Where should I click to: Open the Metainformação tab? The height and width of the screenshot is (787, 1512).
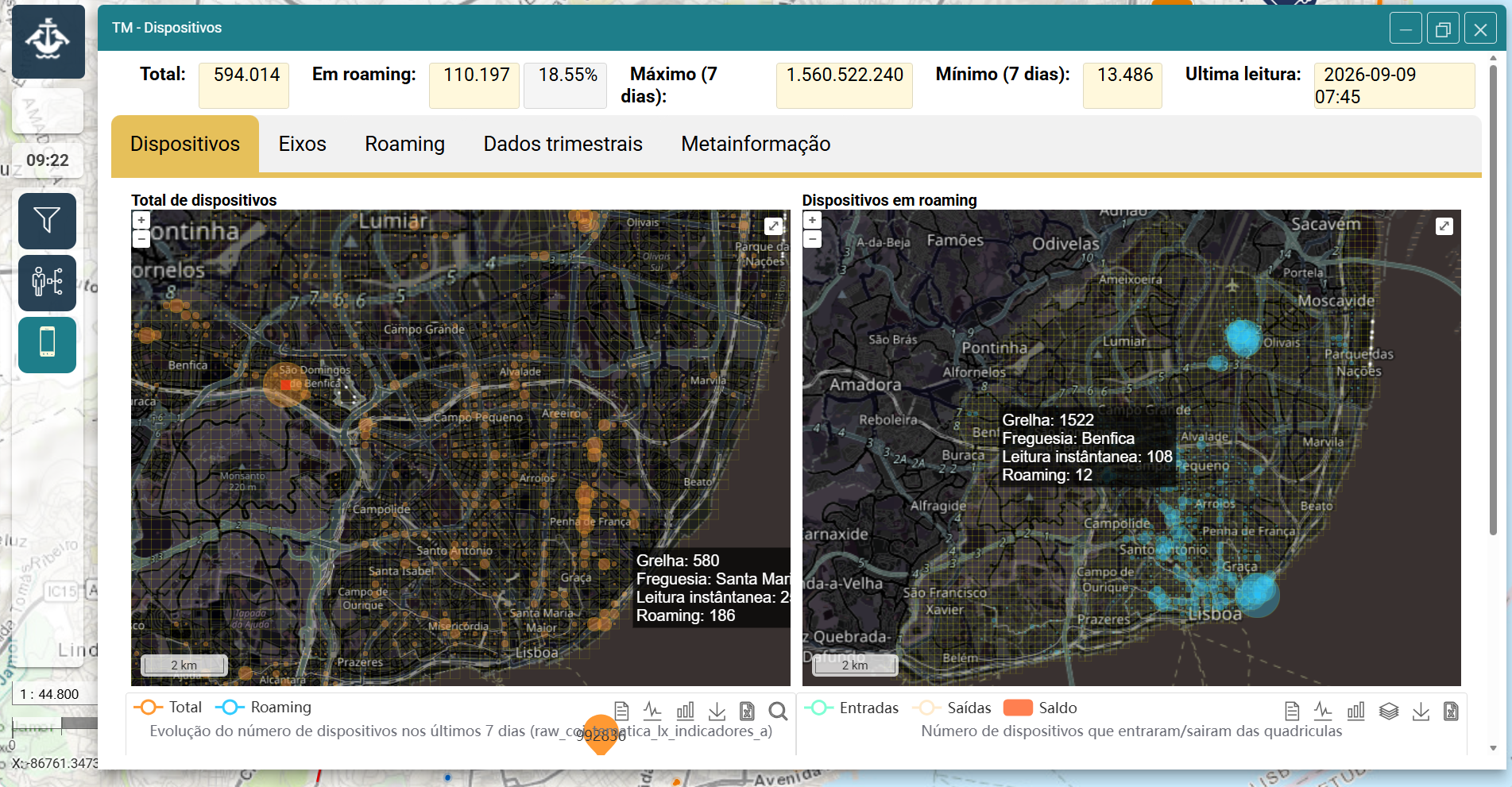(x=756, y=144)
